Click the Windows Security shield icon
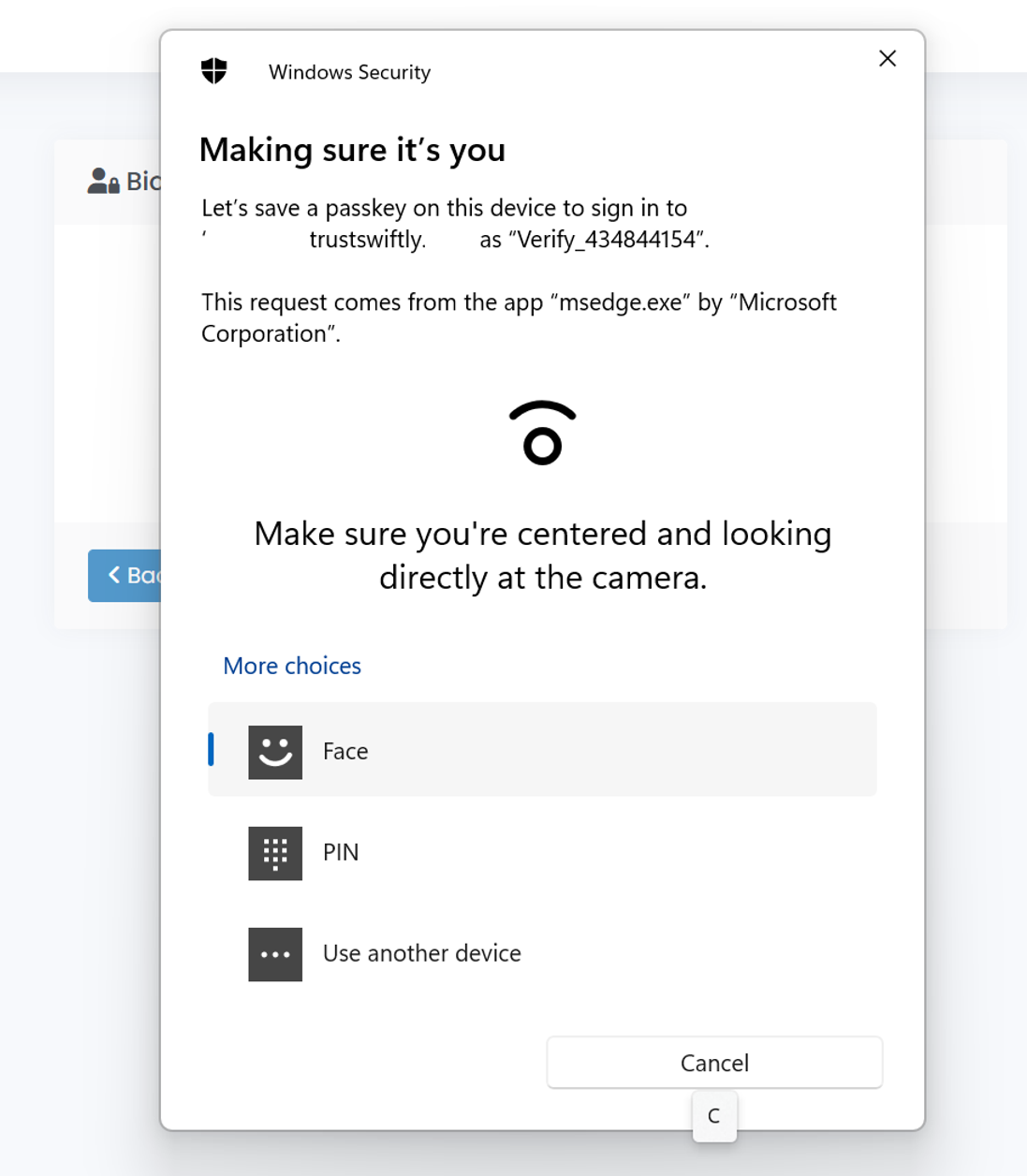Image resolution: width=1027 pixels, height=1176 pixels. pos(214,71)
